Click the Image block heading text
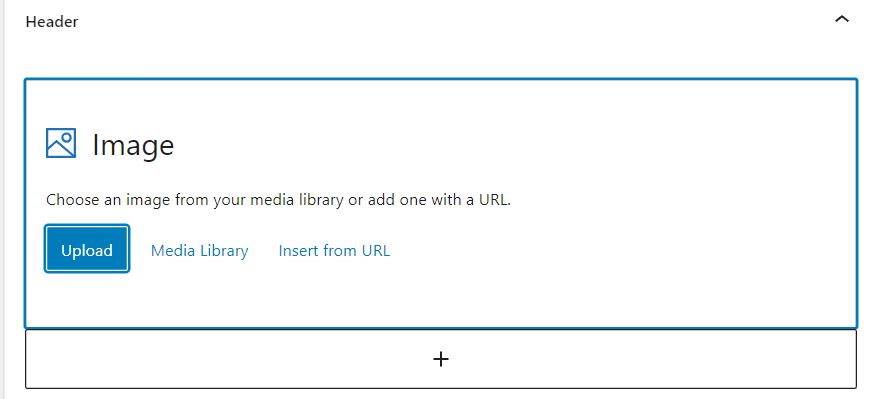This screenshot has height=399, width=874. pyautogui.click(x=133, y=145)
